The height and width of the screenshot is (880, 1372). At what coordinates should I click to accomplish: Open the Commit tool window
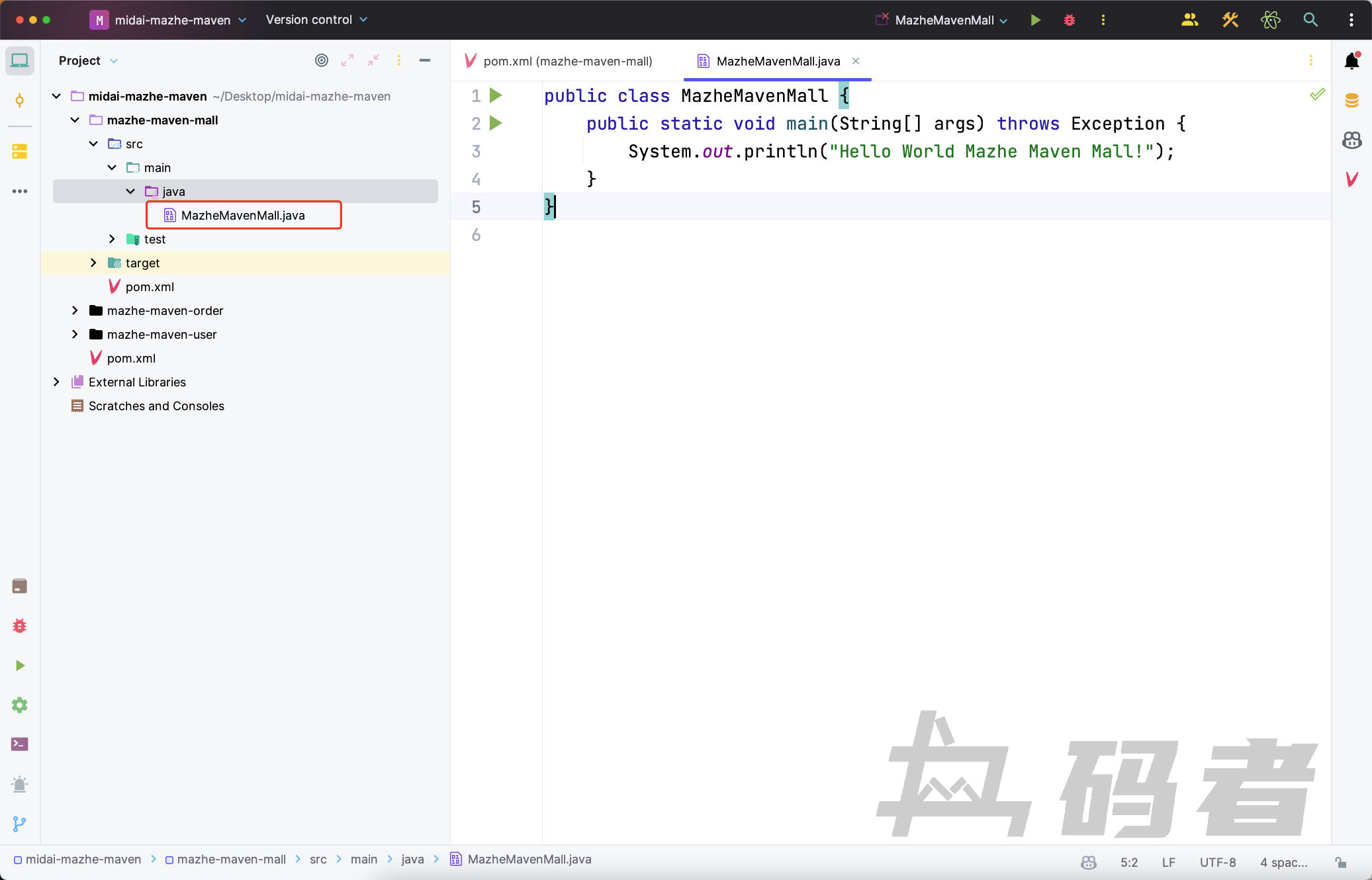[x=20, y=101]
